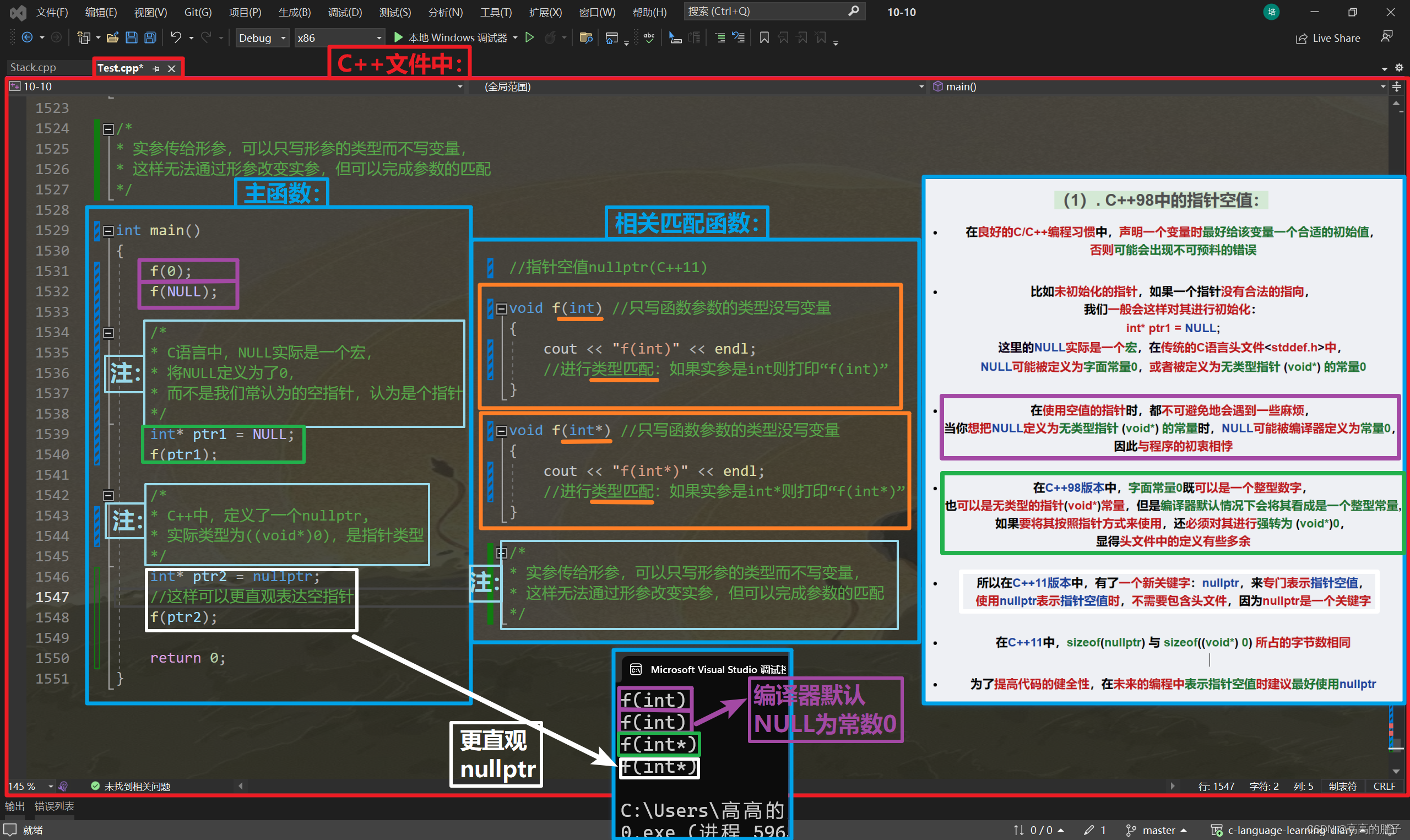The height and width of the screenshot is (840, 1410).
Task: Start without debugging green outline arrow
Action: pos(530,37)
